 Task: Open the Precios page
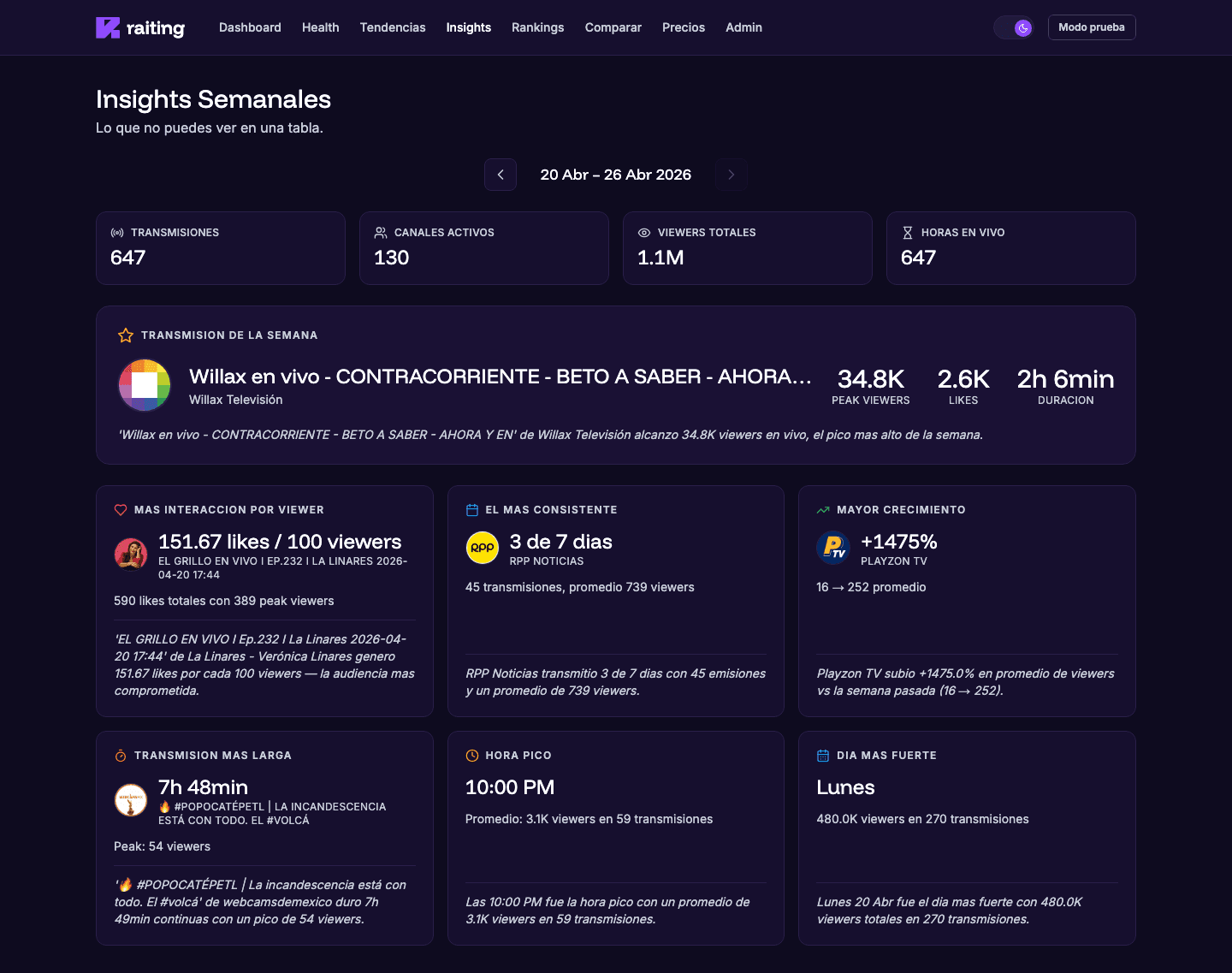[684, 27]
